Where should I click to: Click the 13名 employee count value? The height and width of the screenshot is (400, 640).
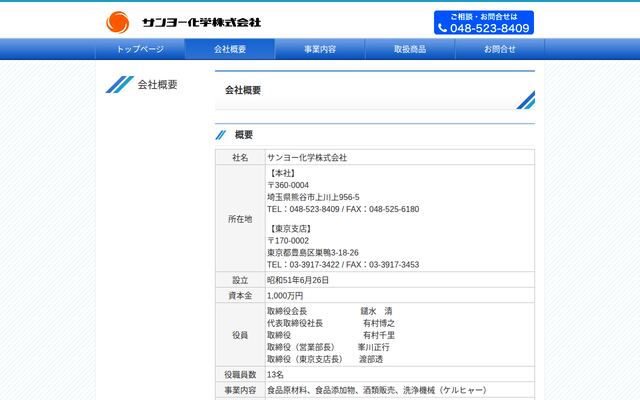point(276,374)
